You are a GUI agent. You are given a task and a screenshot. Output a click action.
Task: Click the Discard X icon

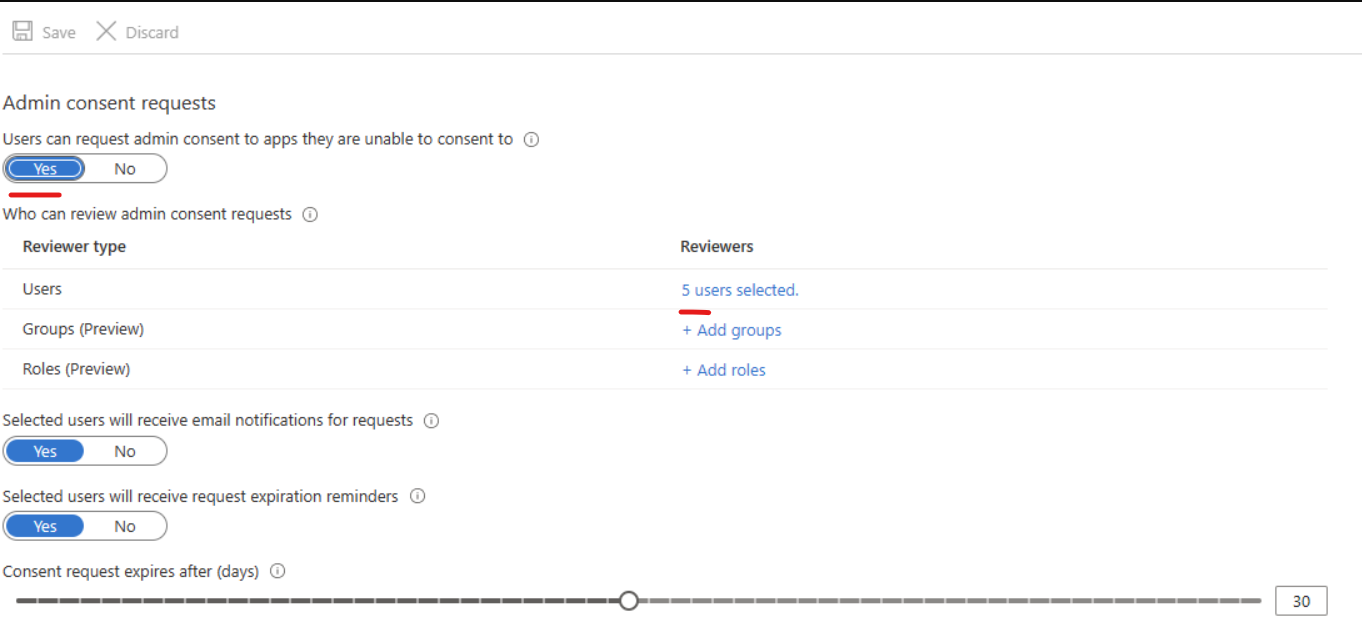[106, 32]
